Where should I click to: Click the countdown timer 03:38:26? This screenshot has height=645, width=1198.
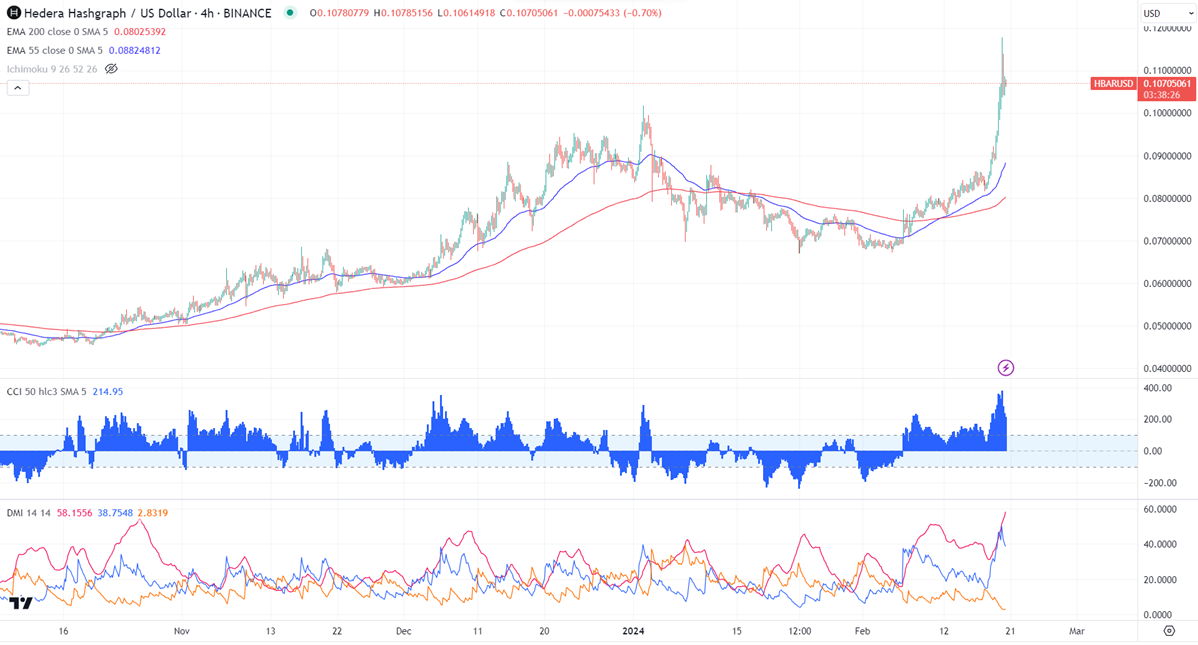tap(1164, 95)
